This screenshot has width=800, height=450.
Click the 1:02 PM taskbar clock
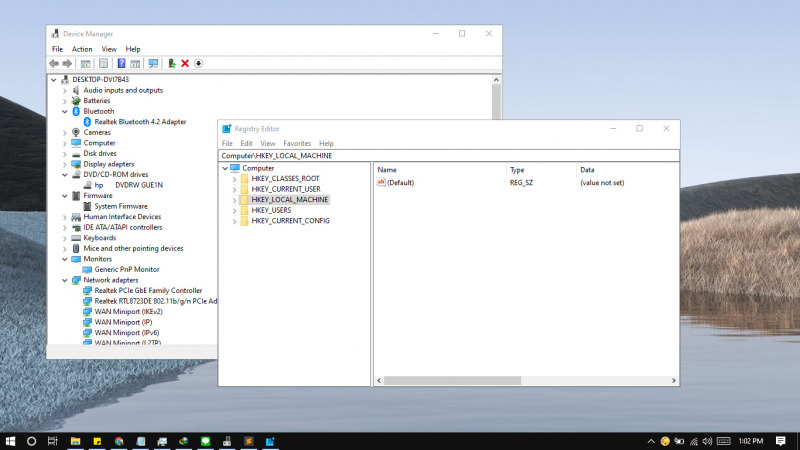(x=751, y=441)
